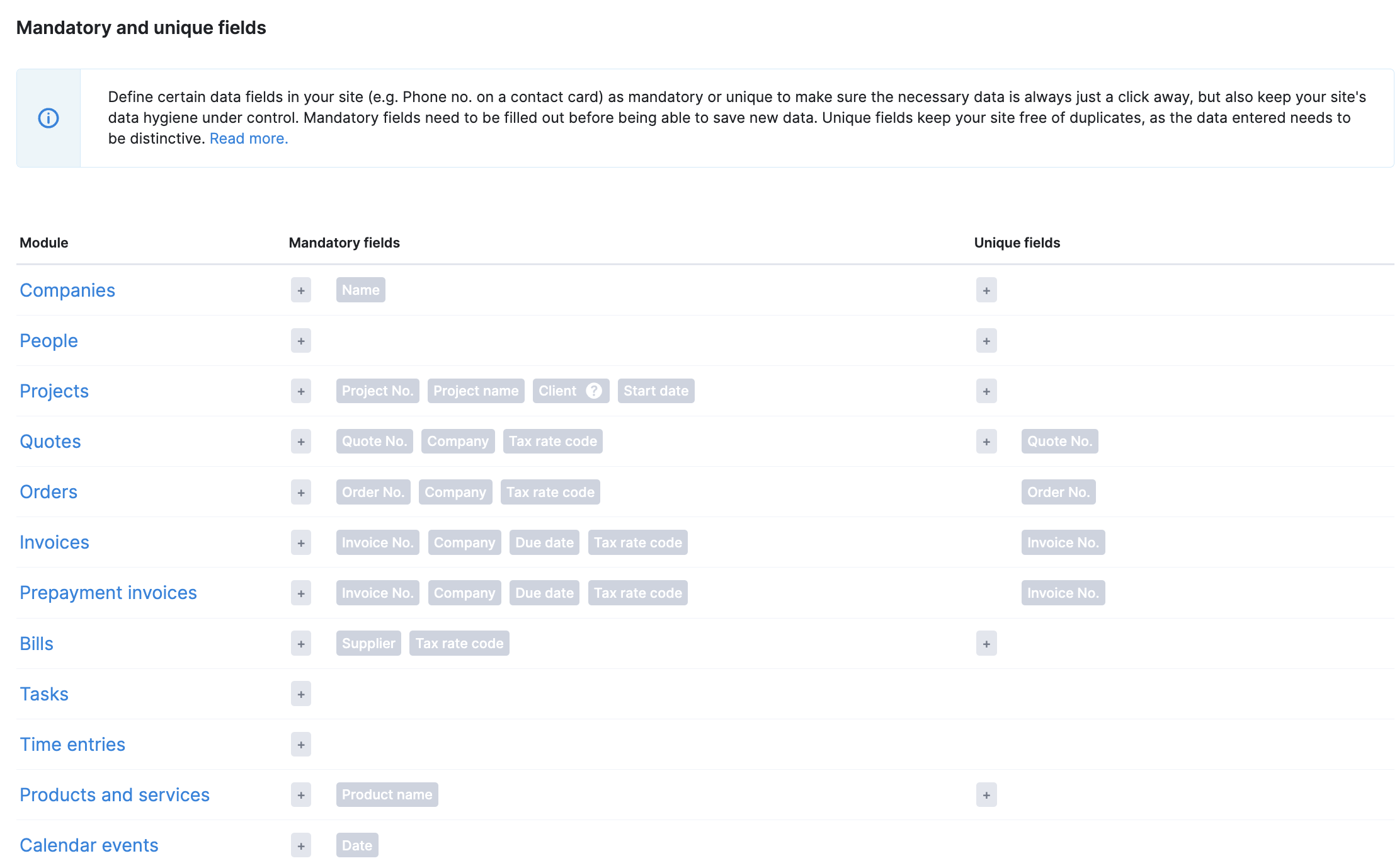Open the Projects module link
1397x868 pixels.
tap(54, 391)
